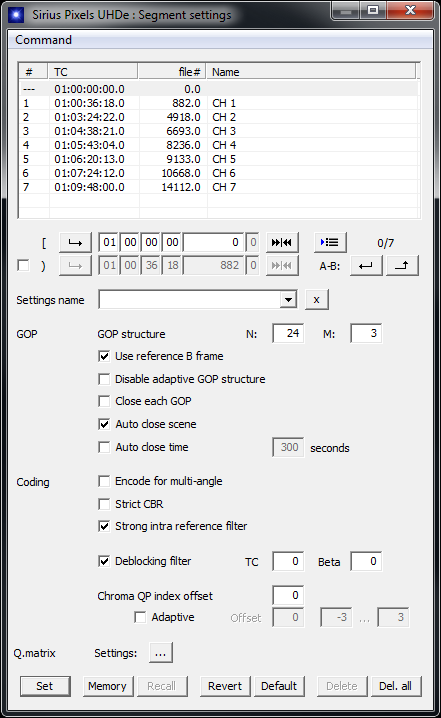The width and height of the screenshot is (441, 718).
Task: Click the Deblocking Beta input field
Action: tap(366, 561)
